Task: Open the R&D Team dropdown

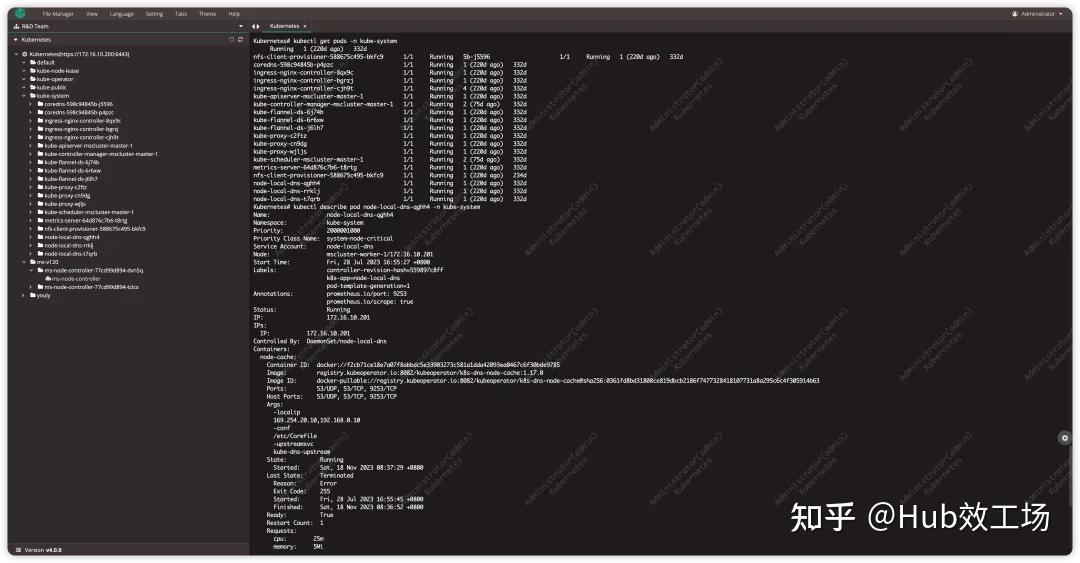Action: point(241,26)
